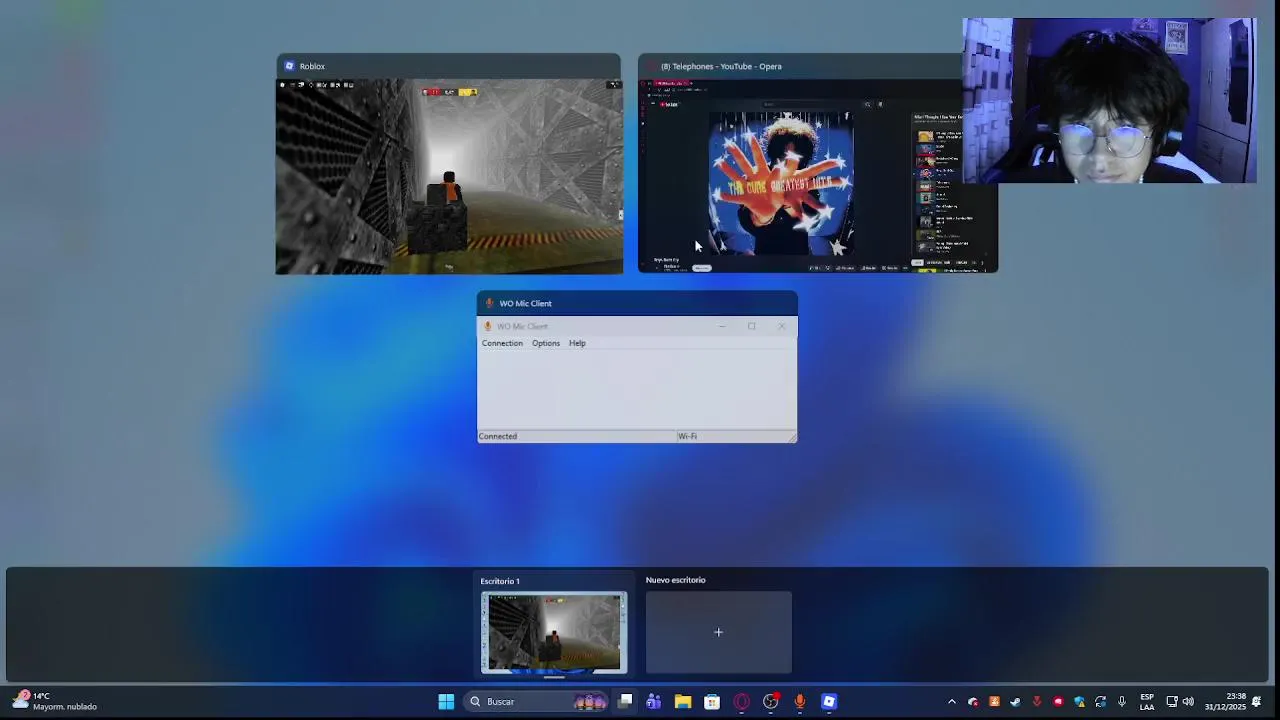Click the sync arrows tray icon
The height and width of the screenshot is (720, 1280).
tap(1101, 702)
